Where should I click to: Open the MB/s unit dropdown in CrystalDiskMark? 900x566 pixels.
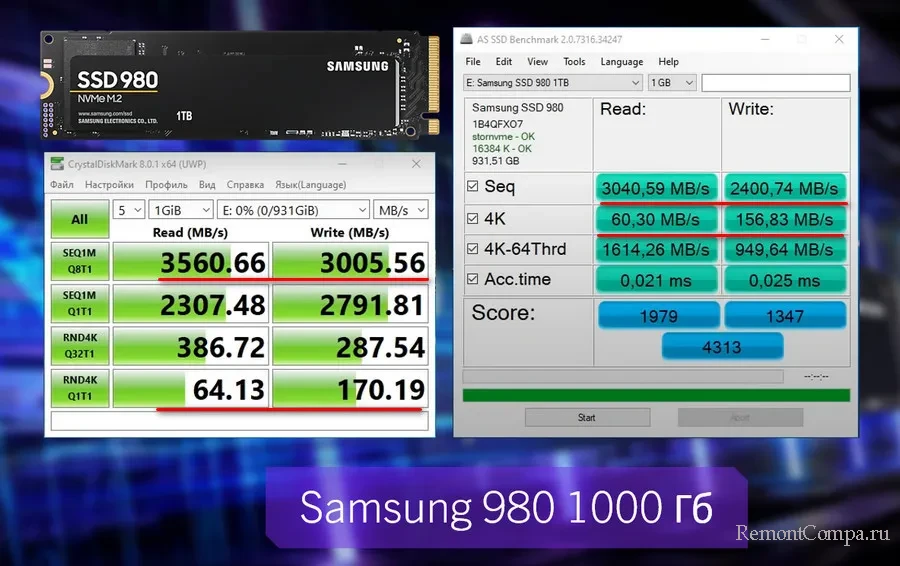coord(401,210)
